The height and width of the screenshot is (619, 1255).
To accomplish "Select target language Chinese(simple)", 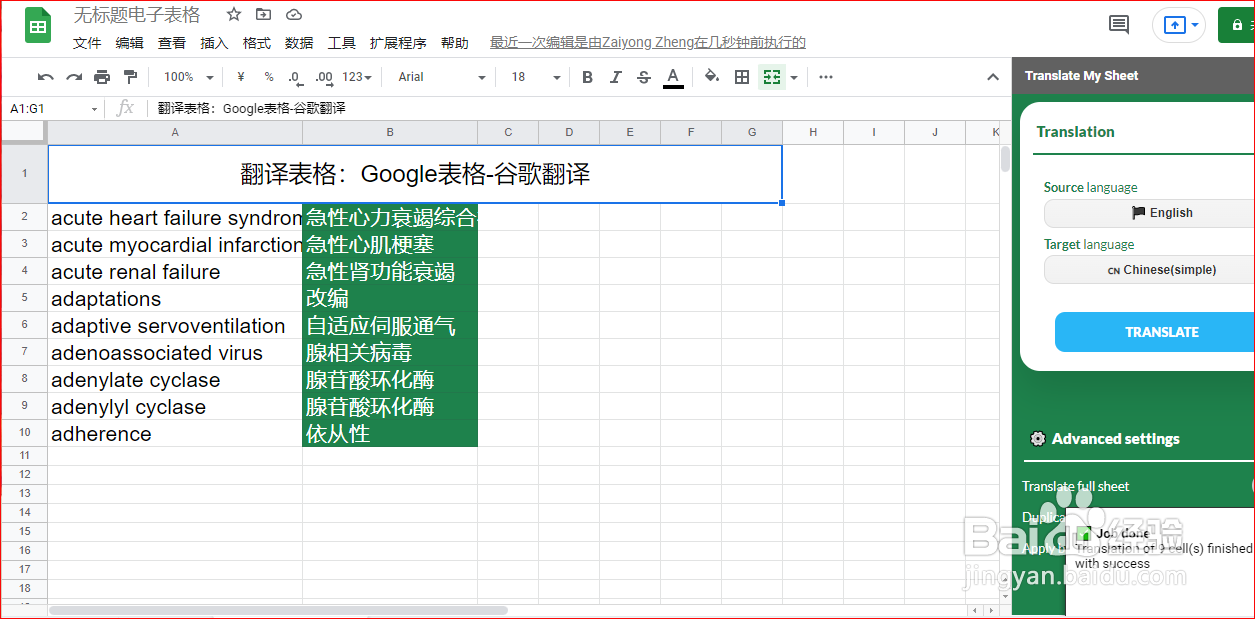I will point(1150,270).
